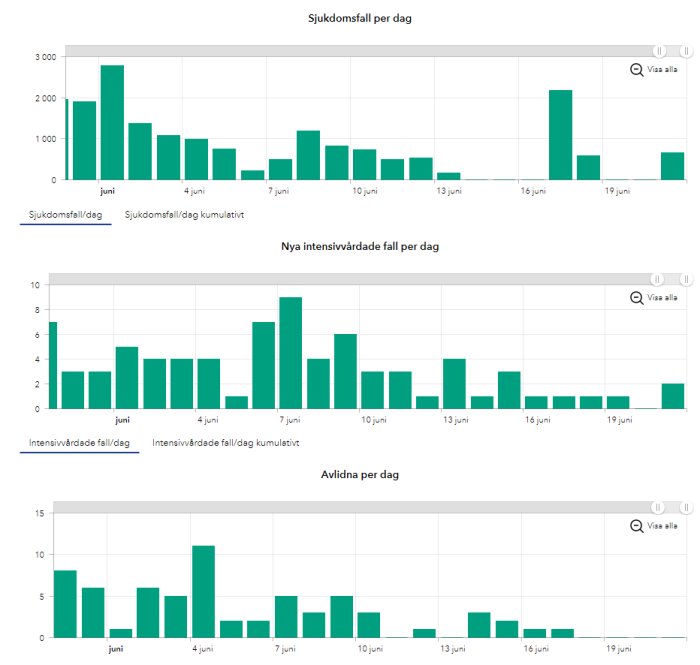Click right range handle of intensivvårdade scrollbar

[687, 279]
